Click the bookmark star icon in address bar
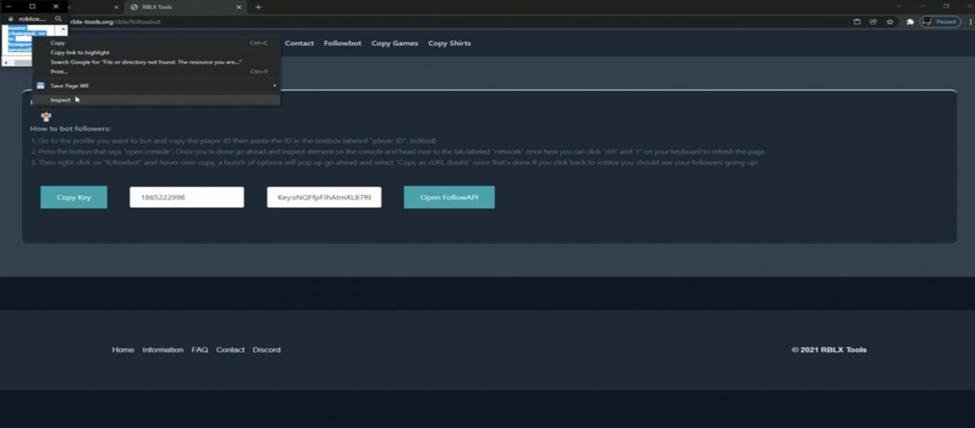 click(890, 21)
